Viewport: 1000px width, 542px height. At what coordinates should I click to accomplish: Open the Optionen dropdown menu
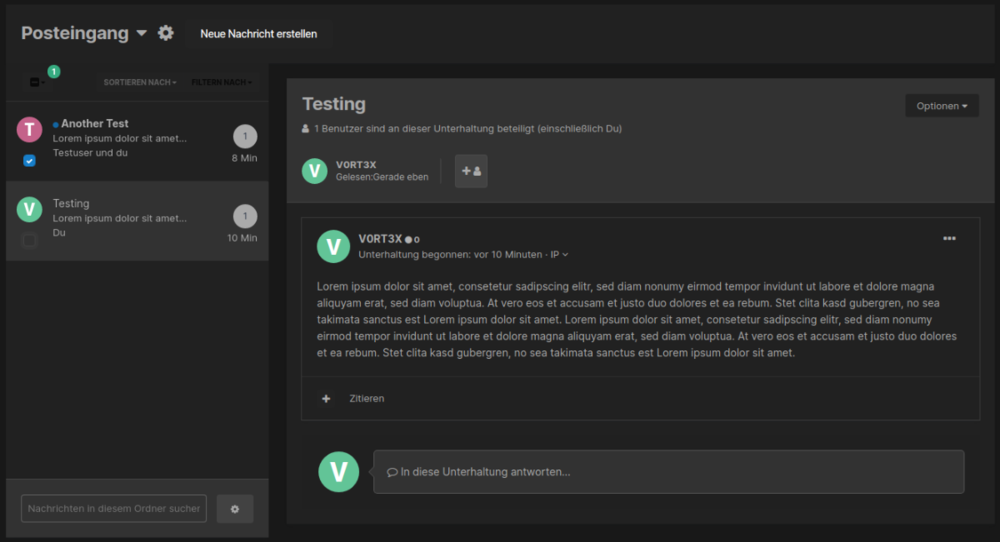coord(941,106)
